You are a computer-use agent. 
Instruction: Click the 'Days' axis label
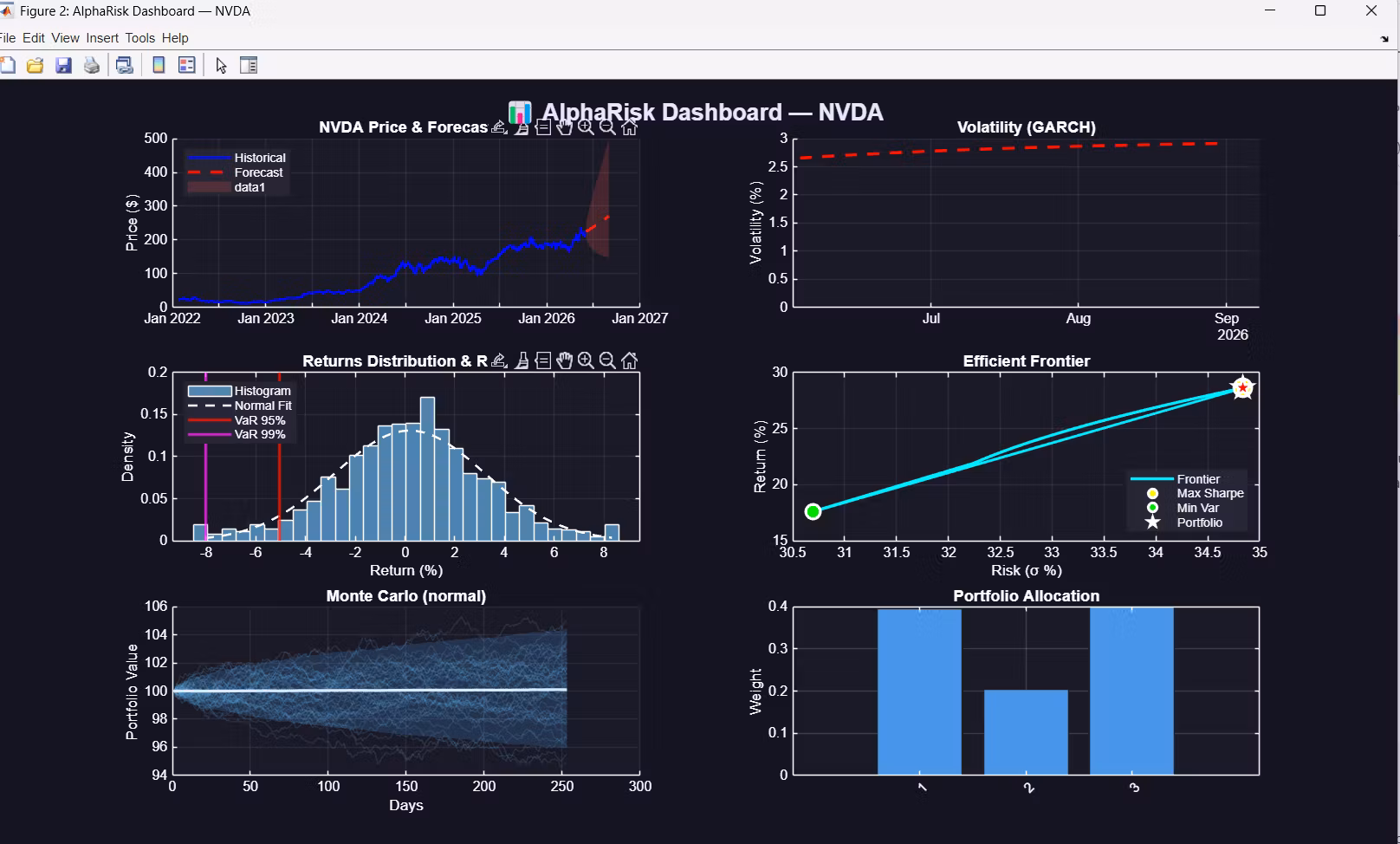pyautogui.click(x=406, y=805)
